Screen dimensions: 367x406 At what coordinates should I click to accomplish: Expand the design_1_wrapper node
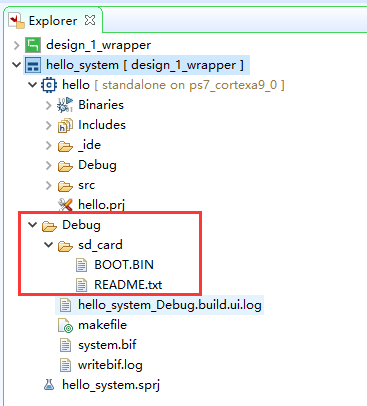pos(17,45)
